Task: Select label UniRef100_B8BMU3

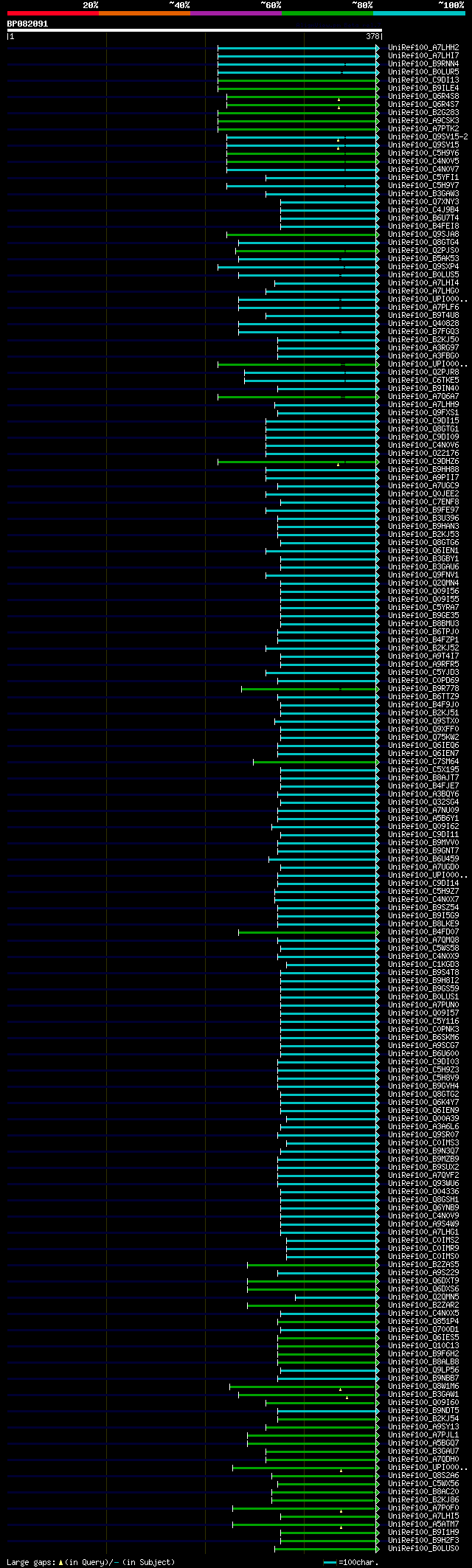Action: [x=423, y=624]
